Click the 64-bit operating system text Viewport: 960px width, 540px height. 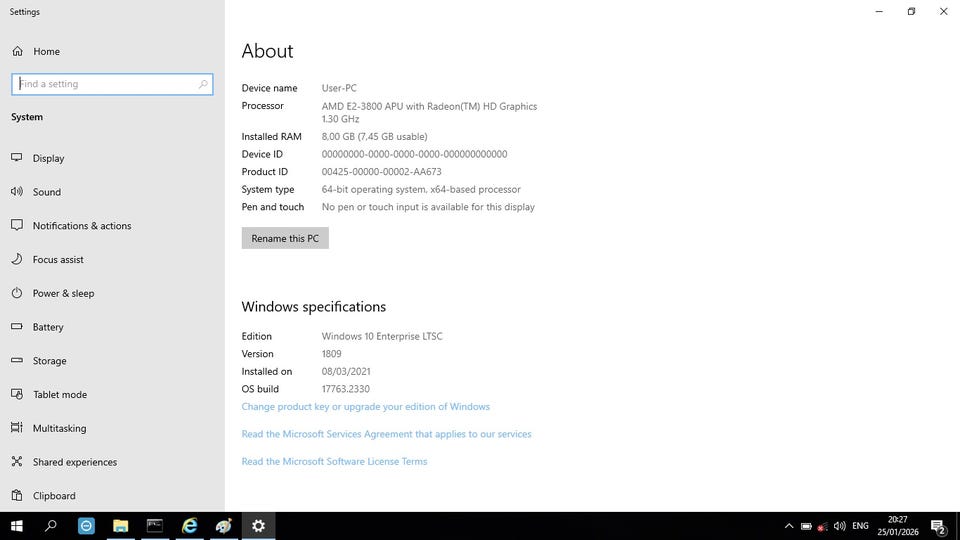421,189
